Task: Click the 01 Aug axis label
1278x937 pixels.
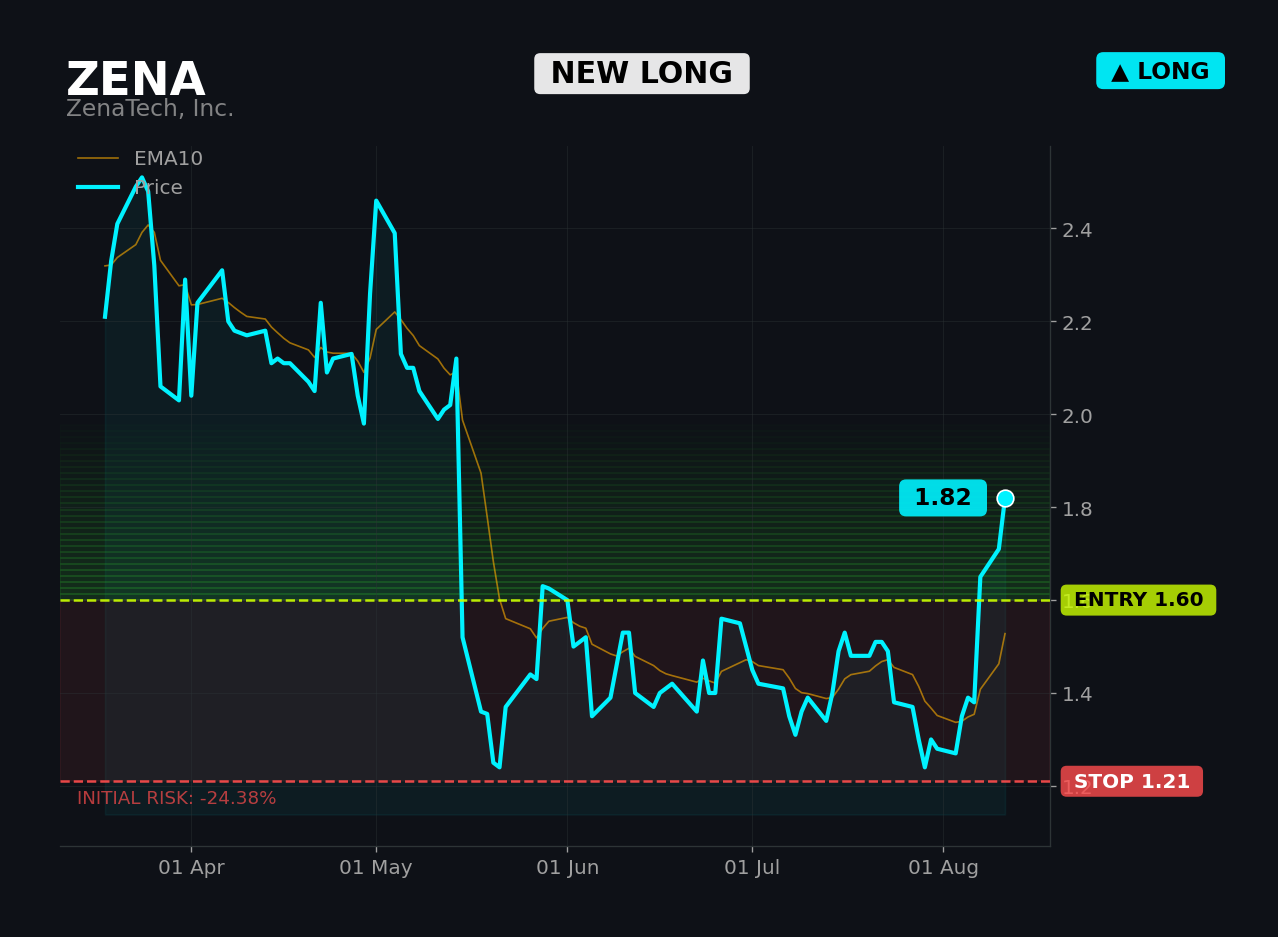Action: click(943, 868)
